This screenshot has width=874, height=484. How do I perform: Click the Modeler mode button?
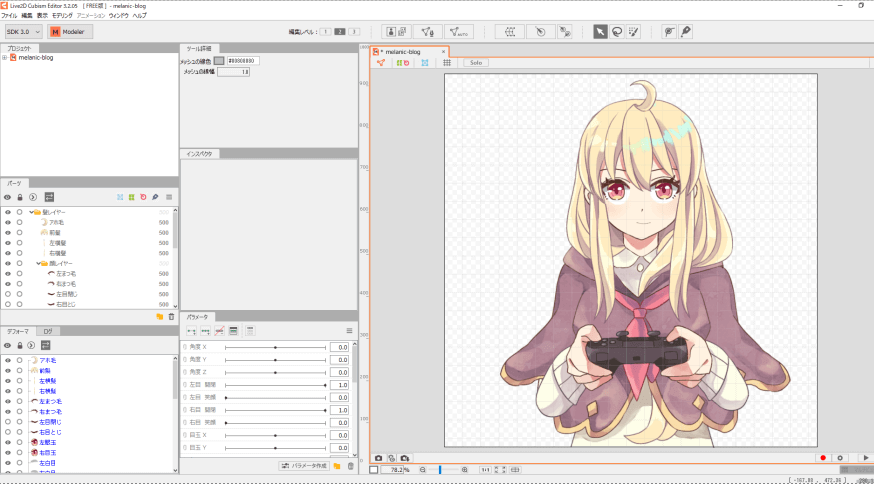(70, 32)
